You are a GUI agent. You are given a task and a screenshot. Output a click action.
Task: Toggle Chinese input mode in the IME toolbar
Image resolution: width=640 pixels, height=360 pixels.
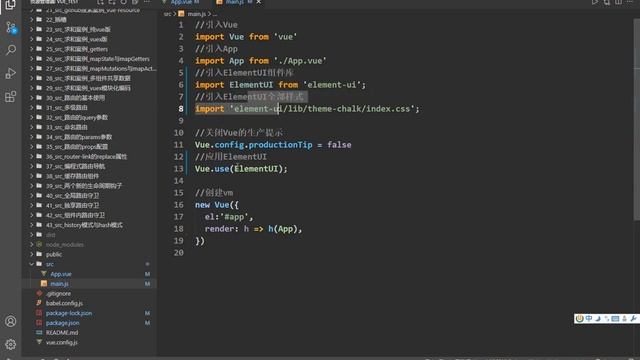[x=589, y=318]
